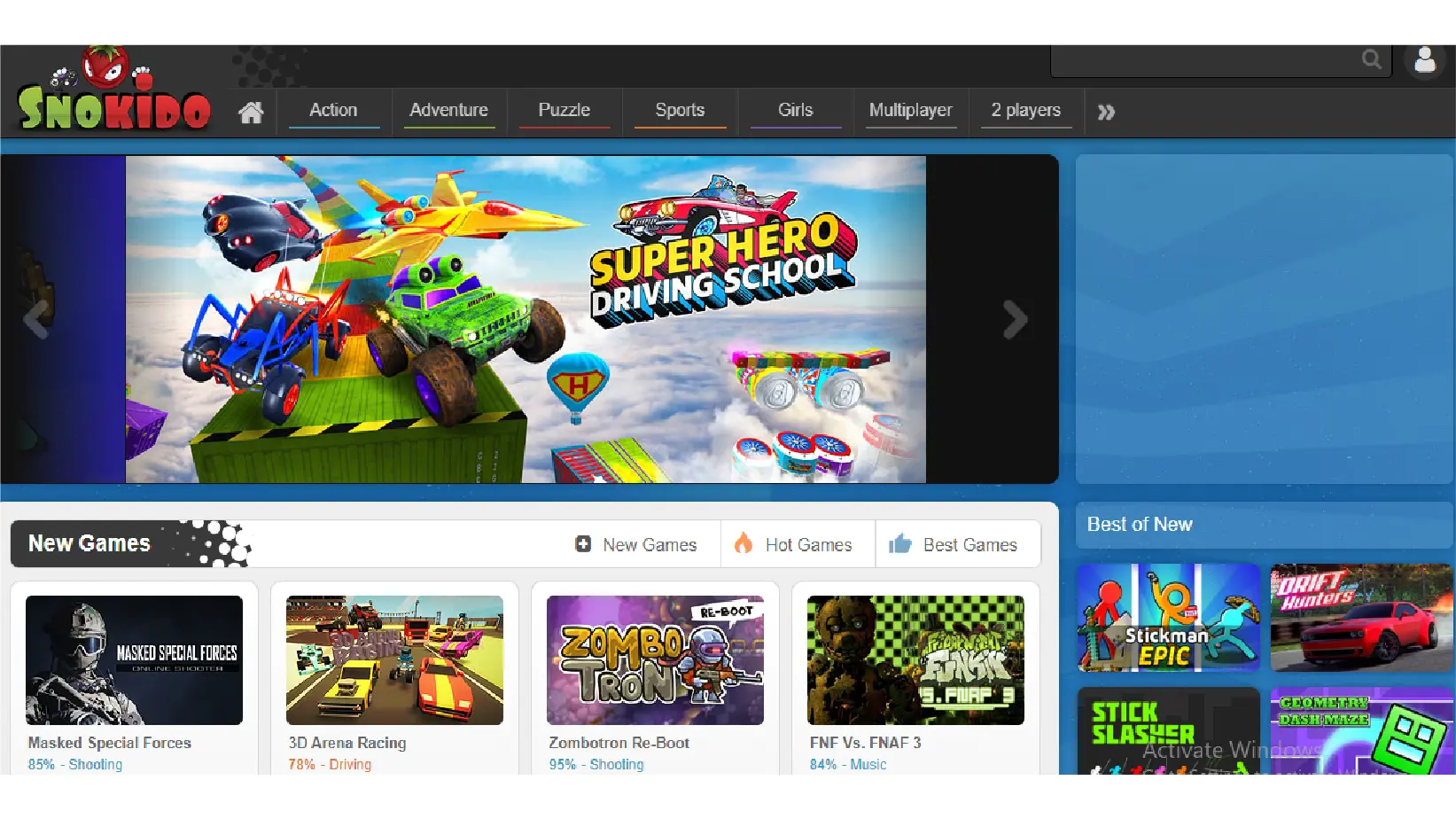Go to the home page via house icon
The height and width of the screenshot is (819, 1456).
point(251,113)
